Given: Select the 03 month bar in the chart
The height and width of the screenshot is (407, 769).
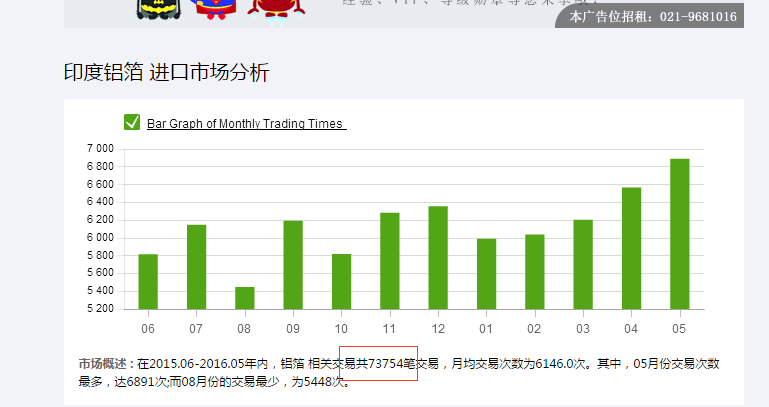Looking at the screenshot, I should 583,264.
